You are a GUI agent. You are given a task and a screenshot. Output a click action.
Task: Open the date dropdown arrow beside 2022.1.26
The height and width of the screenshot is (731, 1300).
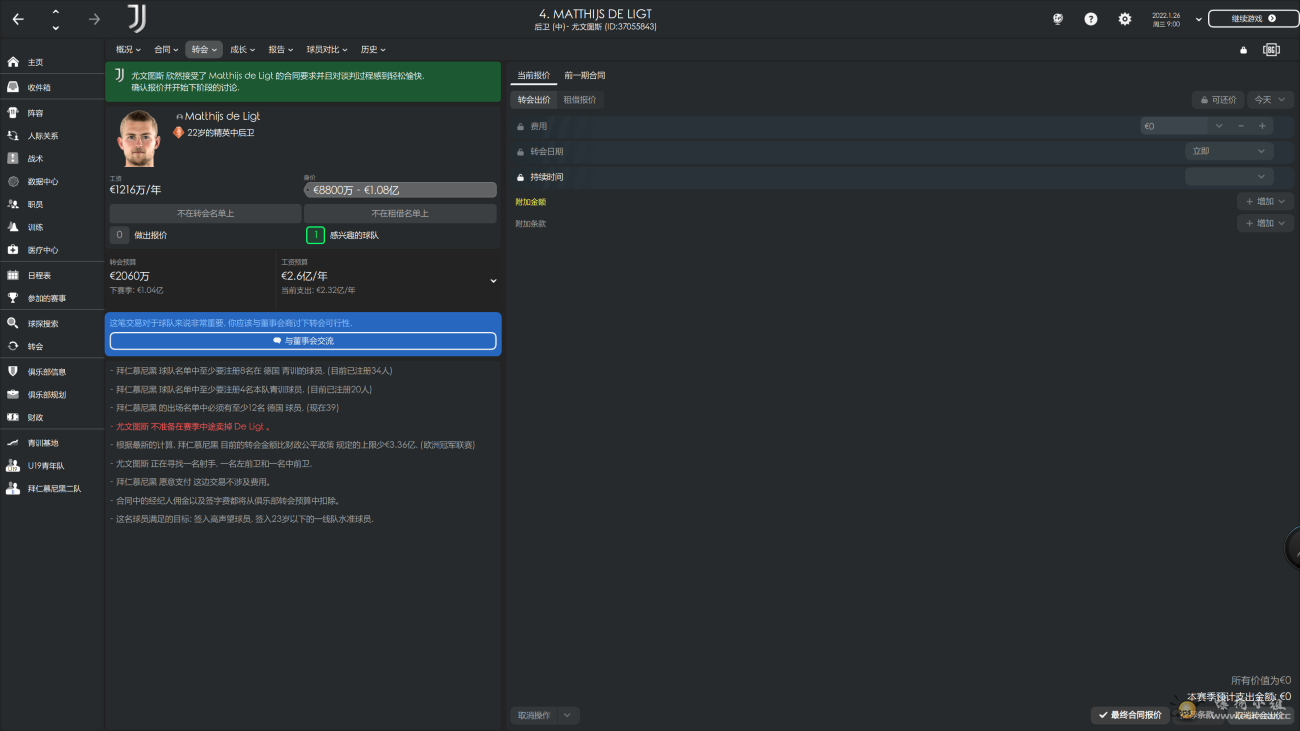click(1198, 19)
